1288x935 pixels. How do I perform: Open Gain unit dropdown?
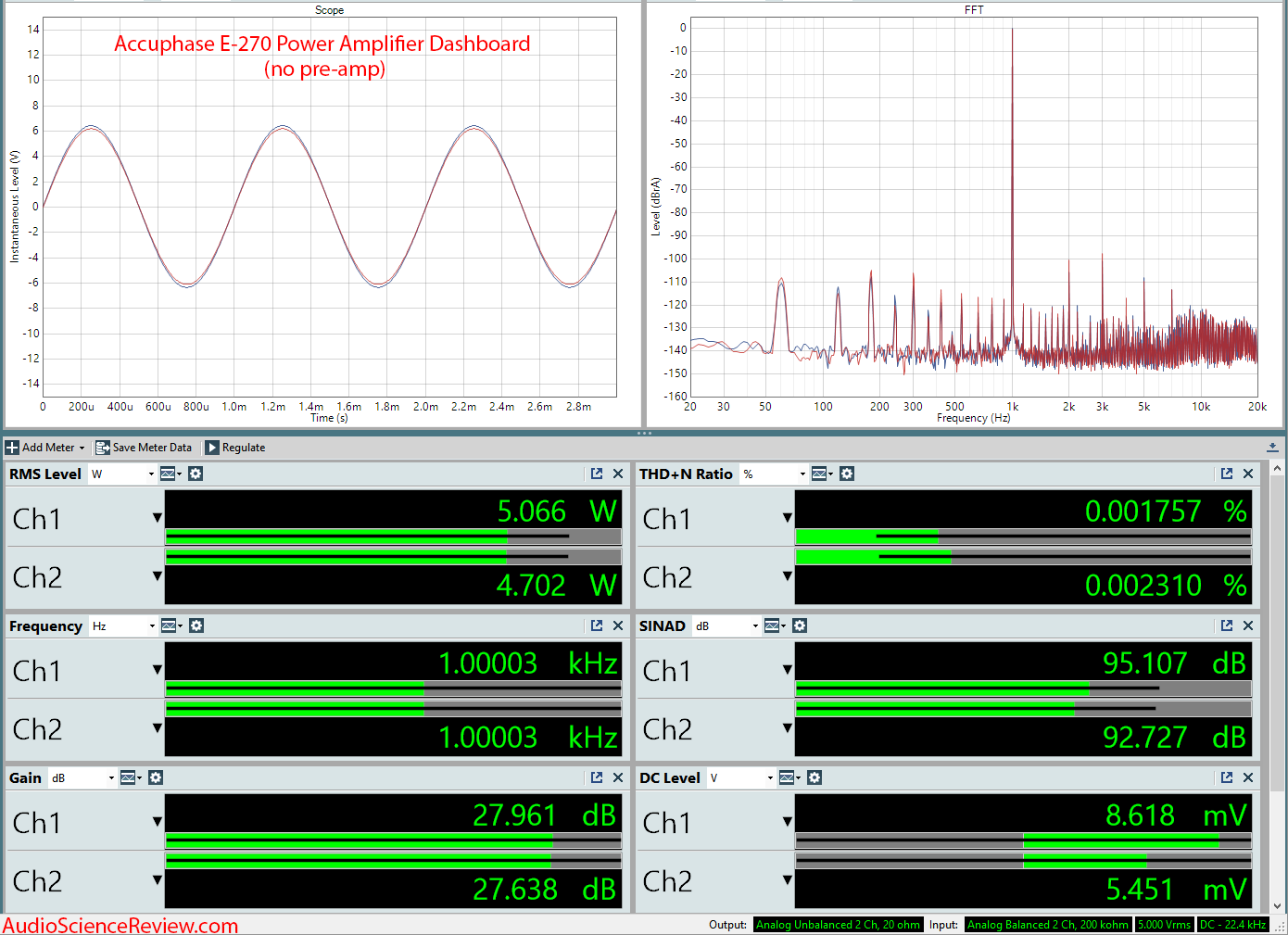[83, 777]
